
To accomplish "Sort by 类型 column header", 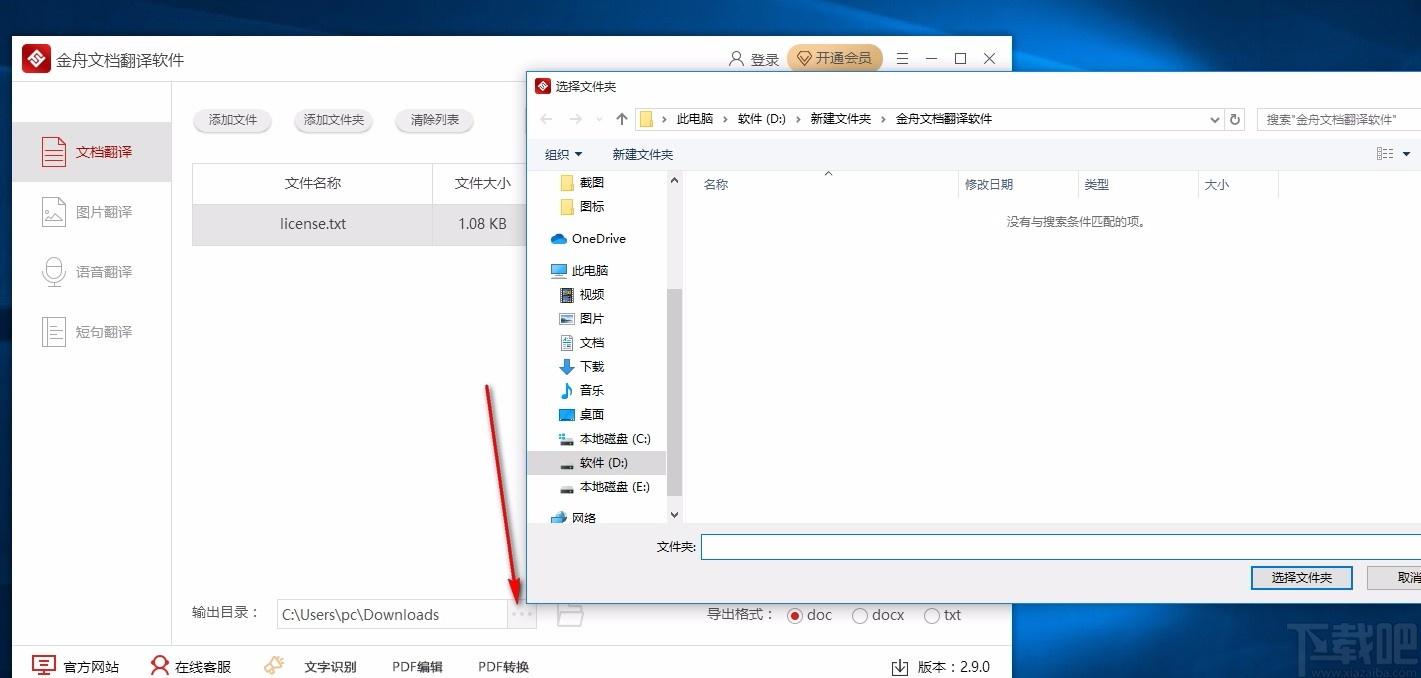I will point(1097,185).
